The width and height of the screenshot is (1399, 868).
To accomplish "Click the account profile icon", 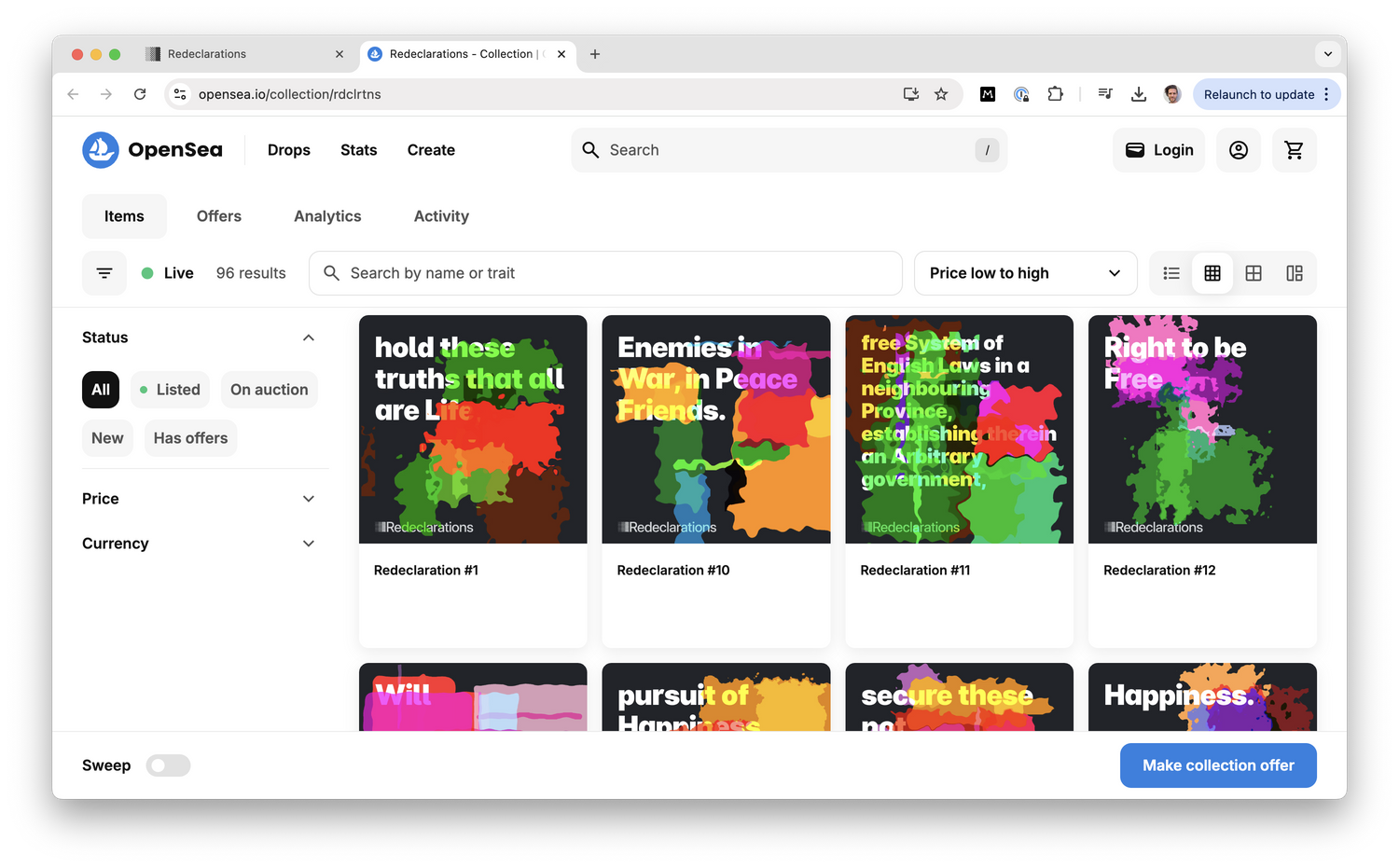I will pos(1238,150).
